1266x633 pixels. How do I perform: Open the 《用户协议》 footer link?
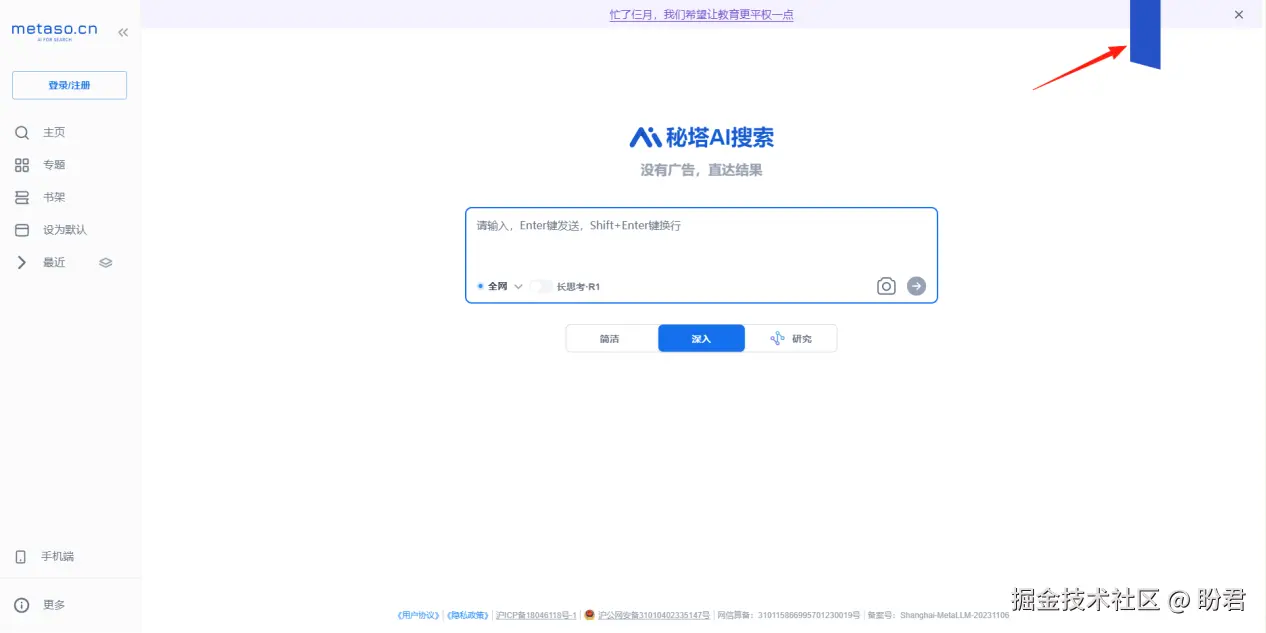tap(418, 615)
